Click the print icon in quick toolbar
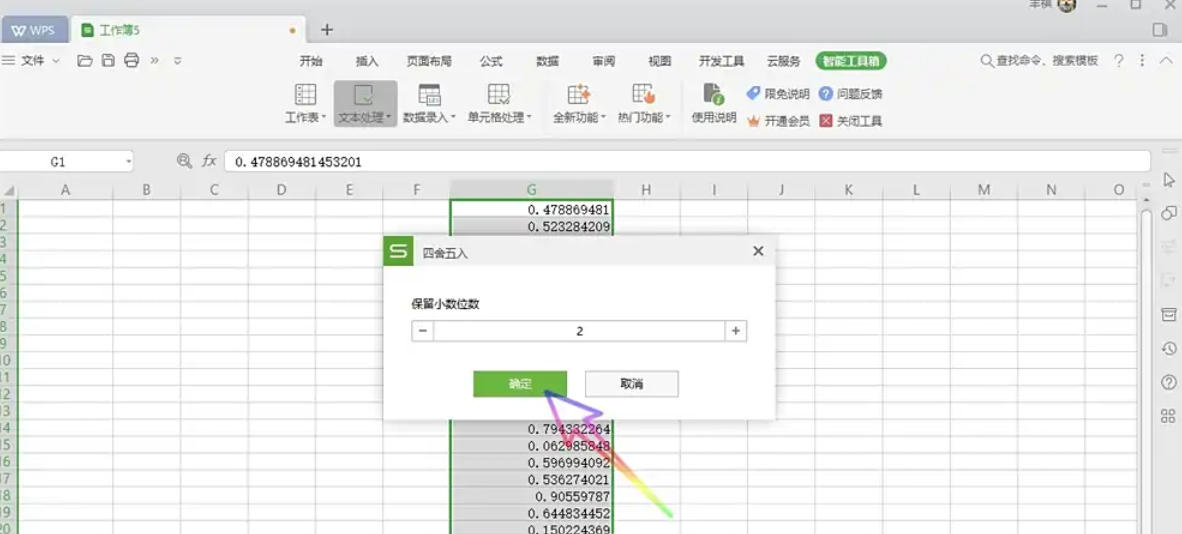Screen dimensions: 1182x534 tap(131, 60)
